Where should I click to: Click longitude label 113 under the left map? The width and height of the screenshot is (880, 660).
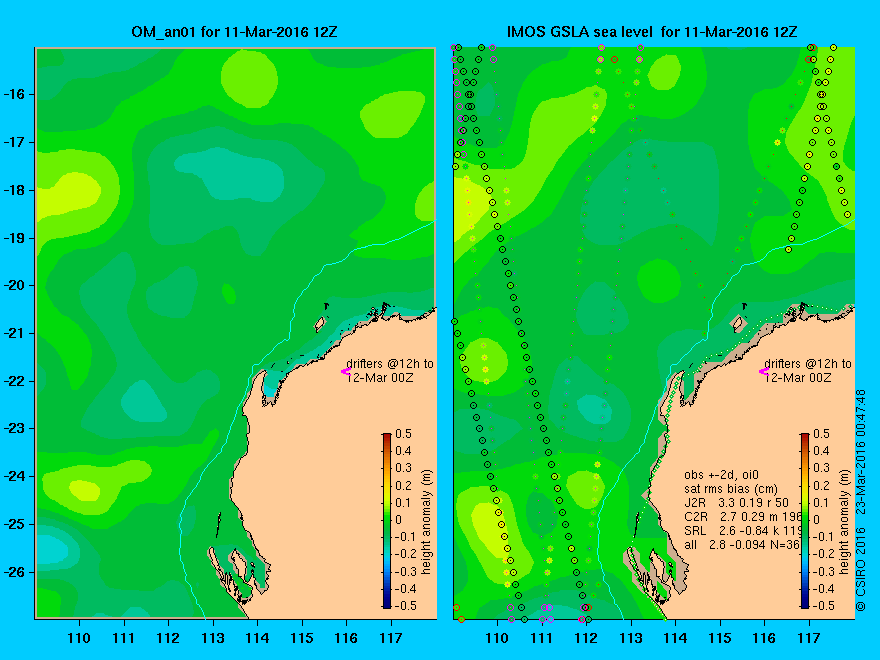click(x=213, y=638)
